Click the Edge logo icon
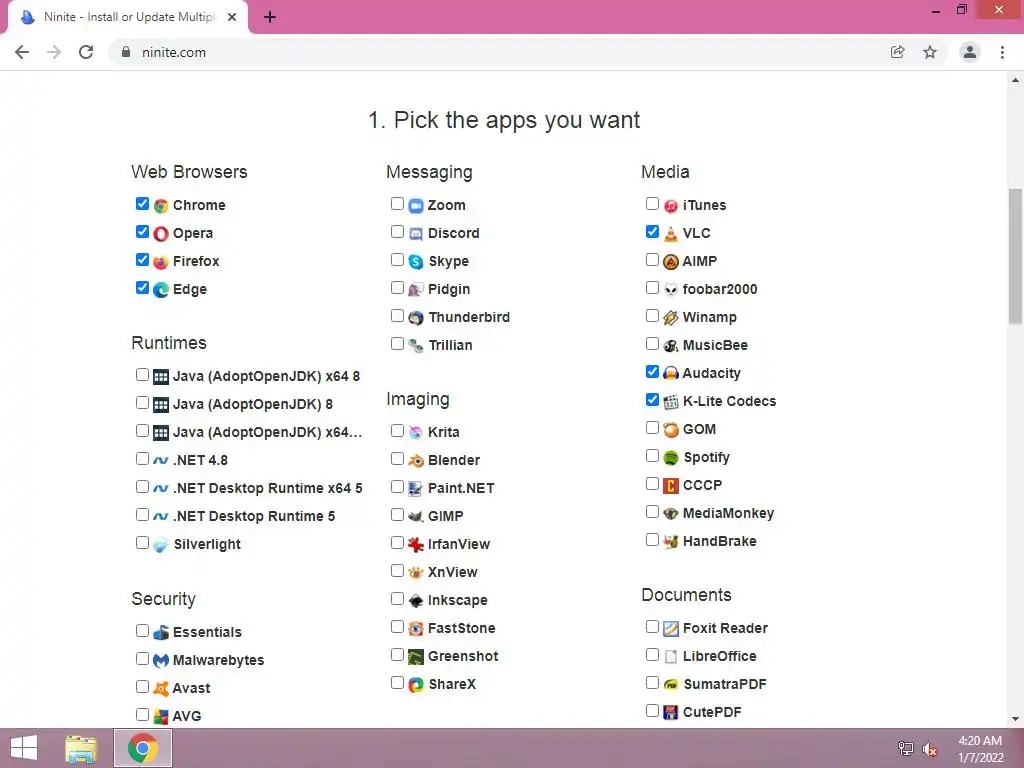 click(161, 289)
